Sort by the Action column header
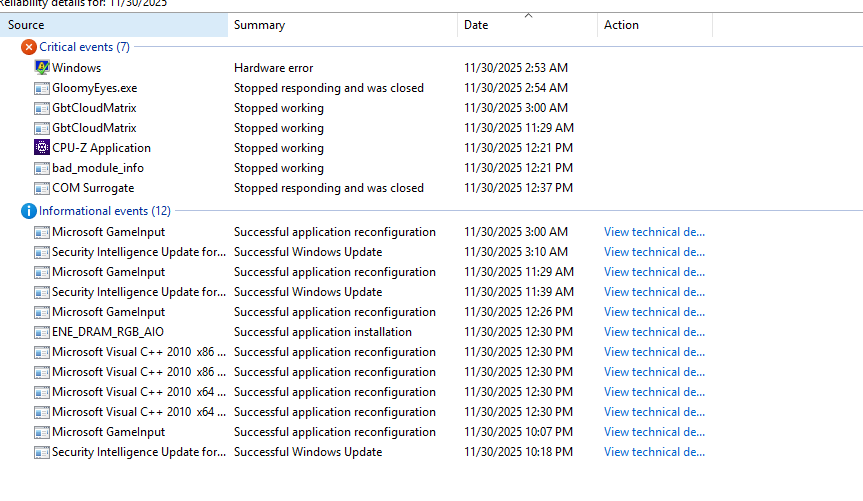863x501 pixels. (655, 25)
